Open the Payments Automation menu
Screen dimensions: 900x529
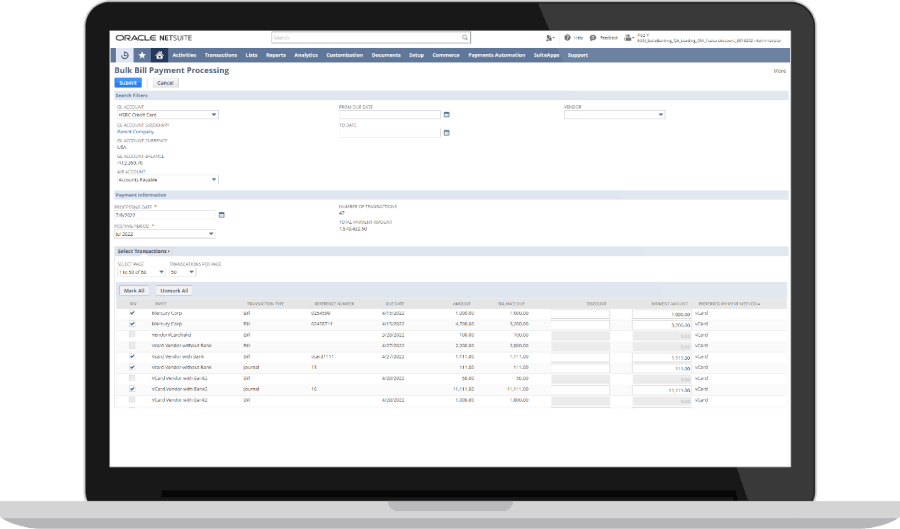tap(496, 55)
